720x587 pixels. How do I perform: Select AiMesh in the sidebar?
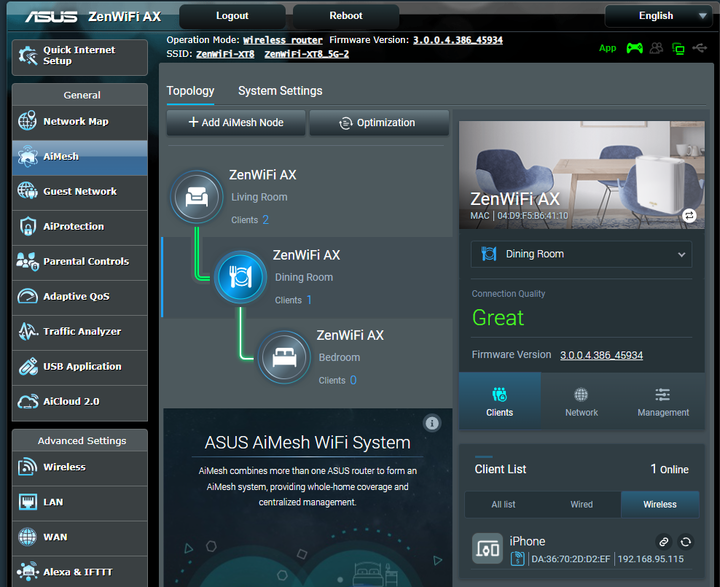coord(79,157)
